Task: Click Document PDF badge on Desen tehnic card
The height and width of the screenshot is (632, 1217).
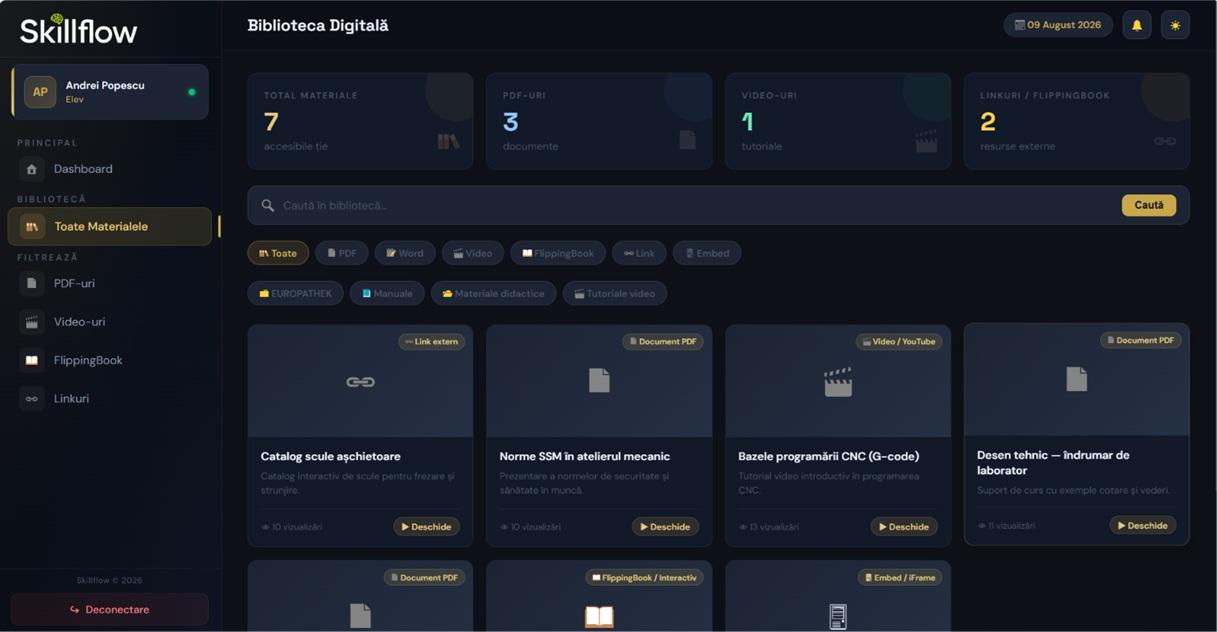Action: pyautogui.click(x=1140, y=340)
